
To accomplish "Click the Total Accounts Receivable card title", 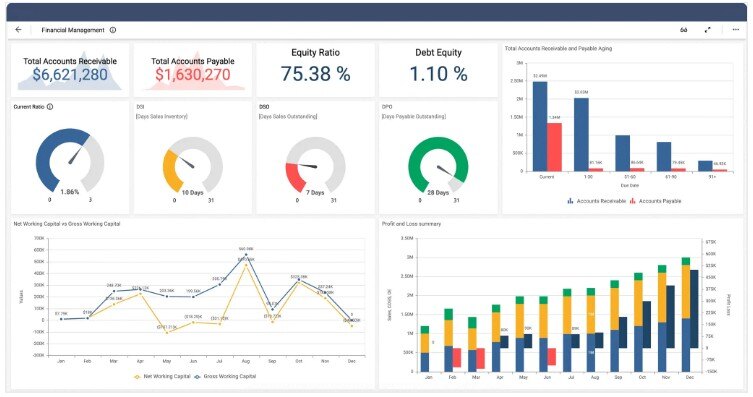I will pos(70,61).
